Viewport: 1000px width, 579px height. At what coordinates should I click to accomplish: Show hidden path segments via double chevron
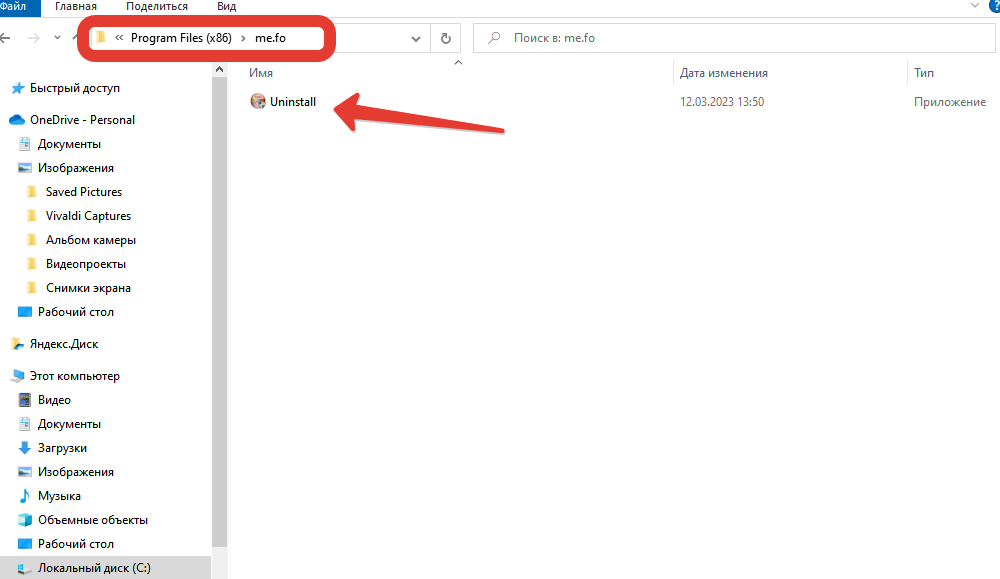click(x=119, y=38)
